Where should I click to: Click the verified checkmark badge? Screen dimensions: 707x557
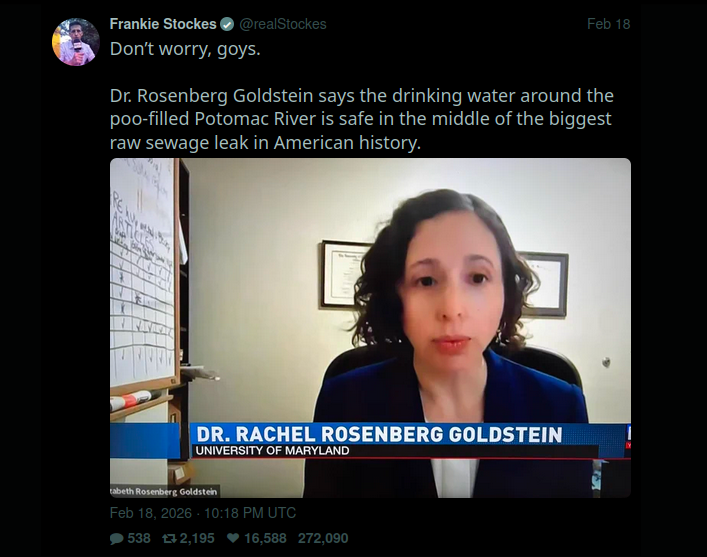227,24
